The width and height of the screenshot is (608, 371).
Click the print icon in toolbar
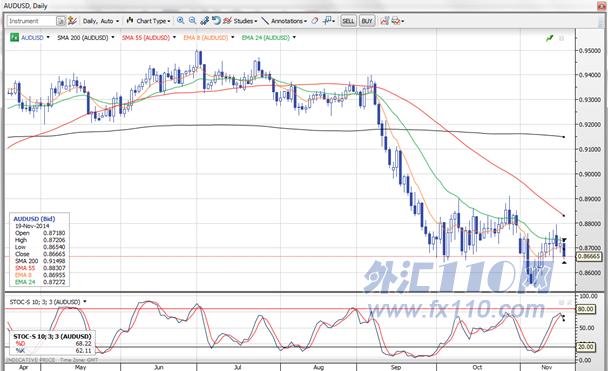[x=396, y=21]
